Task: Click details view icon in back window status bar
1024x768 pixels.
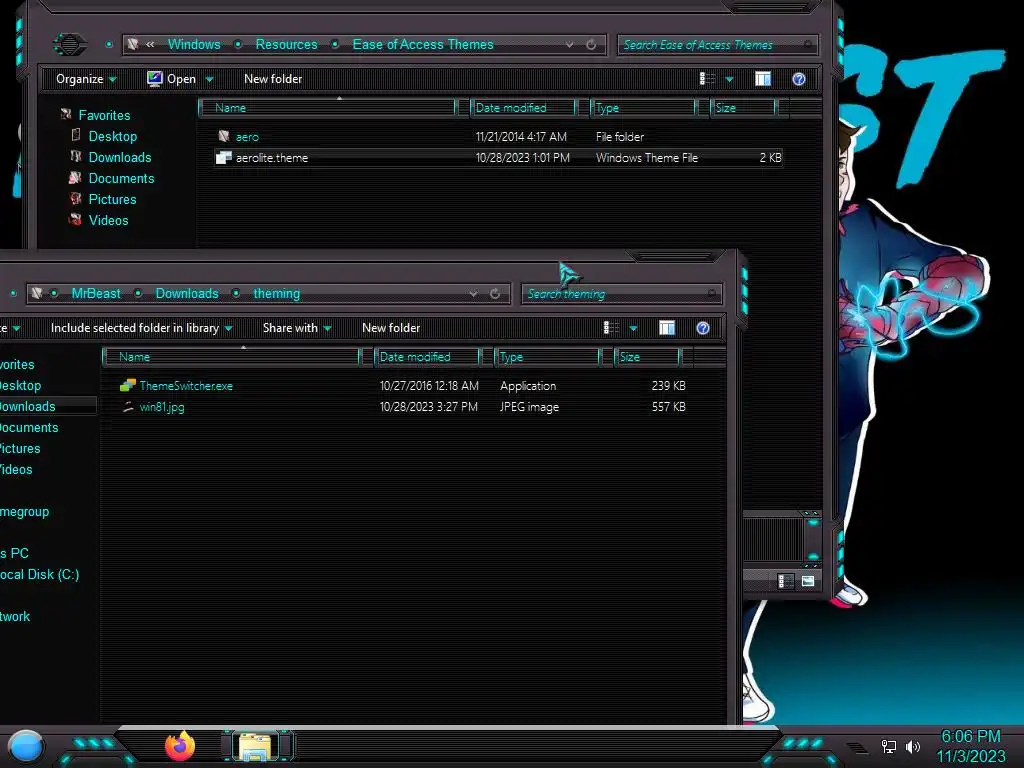Action: [786, 581]
